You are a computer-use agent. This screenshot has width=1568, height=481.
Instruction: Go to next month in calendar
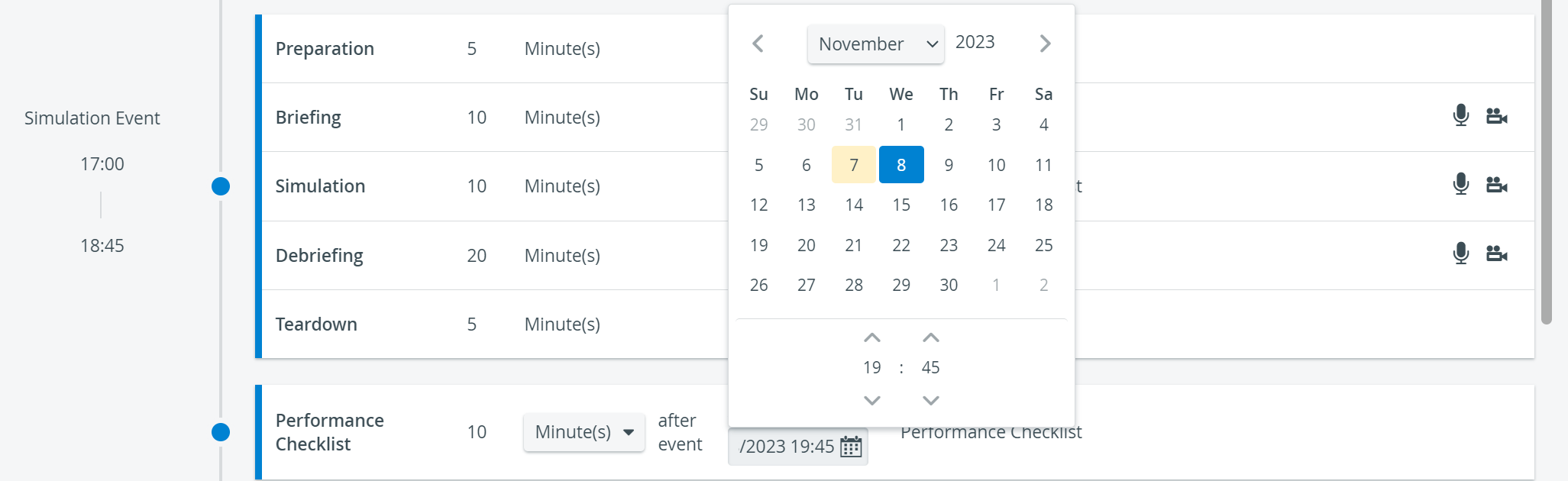(1045, 44)
